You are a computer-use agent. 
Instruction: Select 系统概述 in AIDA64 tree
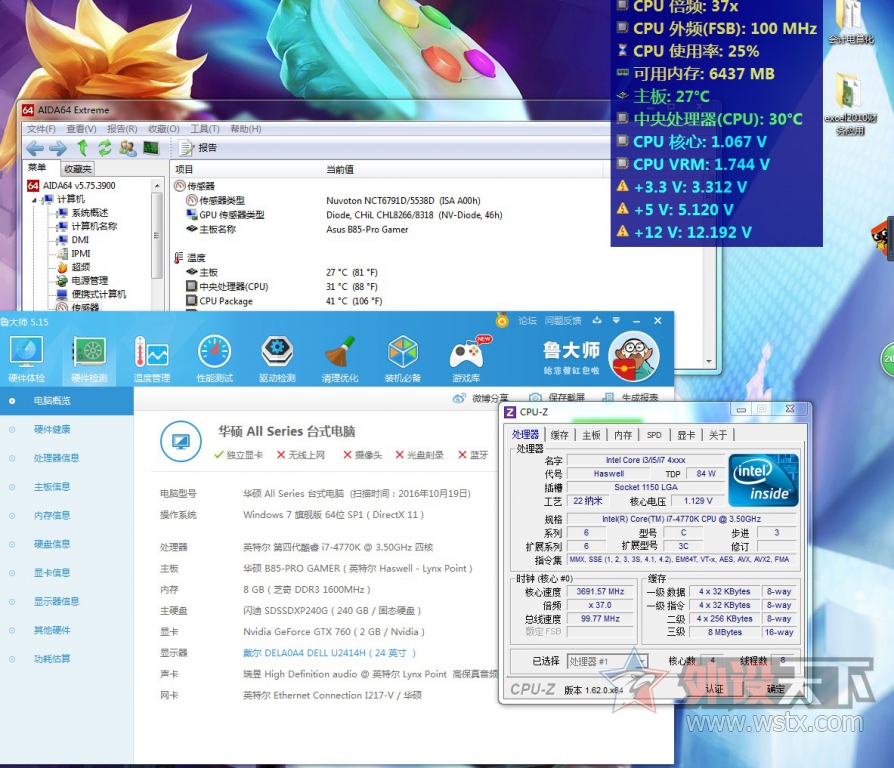click(90, 213)
